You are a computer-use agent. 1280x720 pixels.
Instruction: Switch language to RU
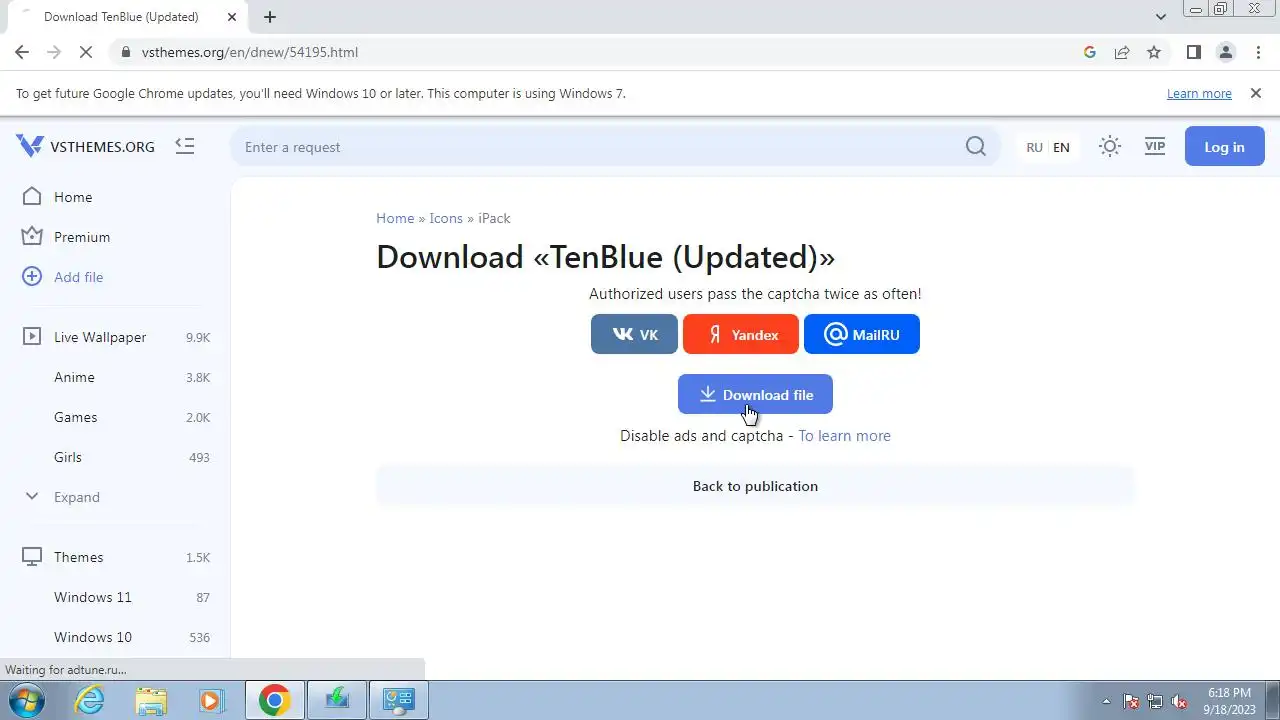coord(1034,147)
